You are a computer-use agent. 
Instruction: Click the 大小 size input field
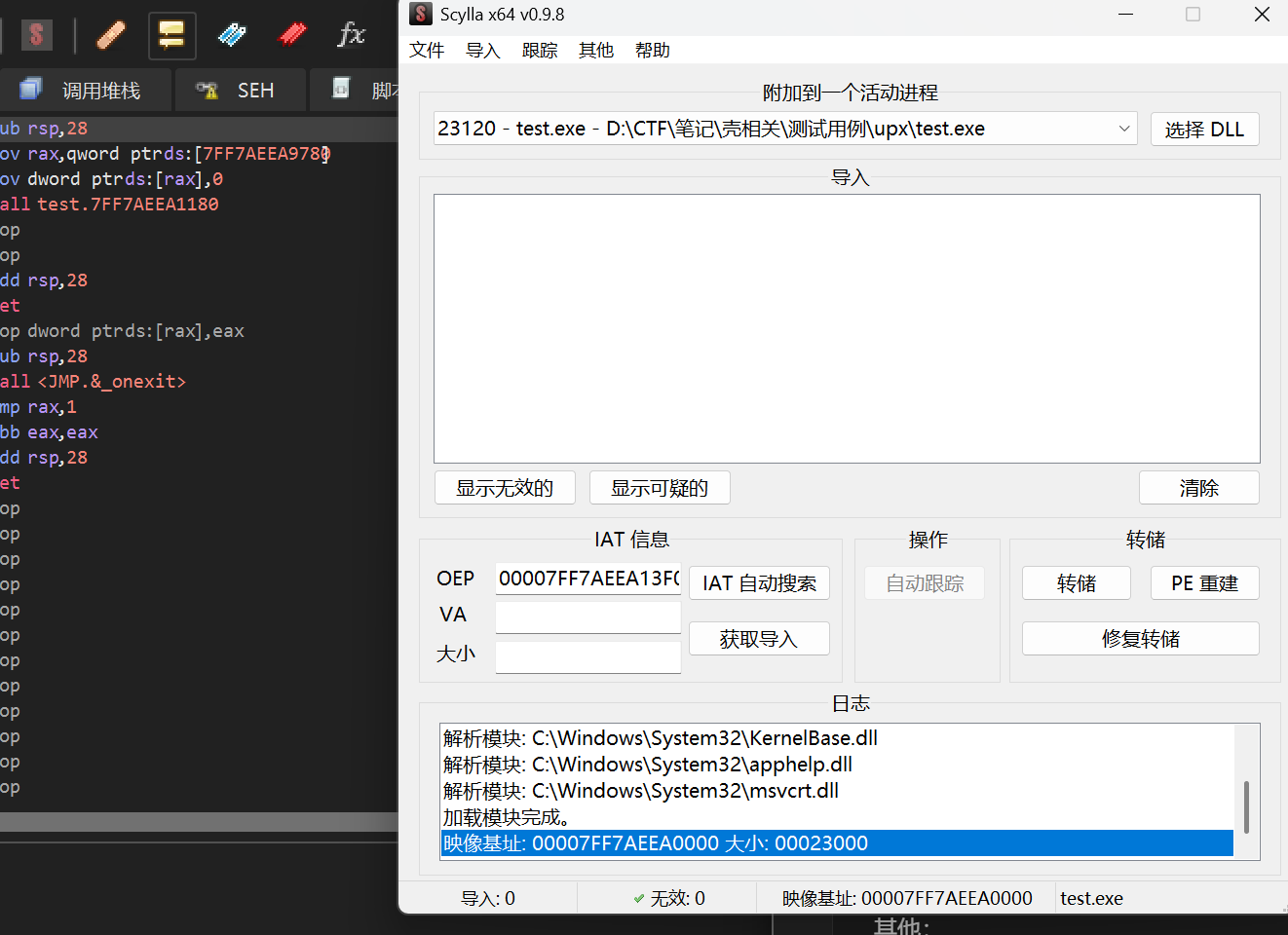[588, 656]
